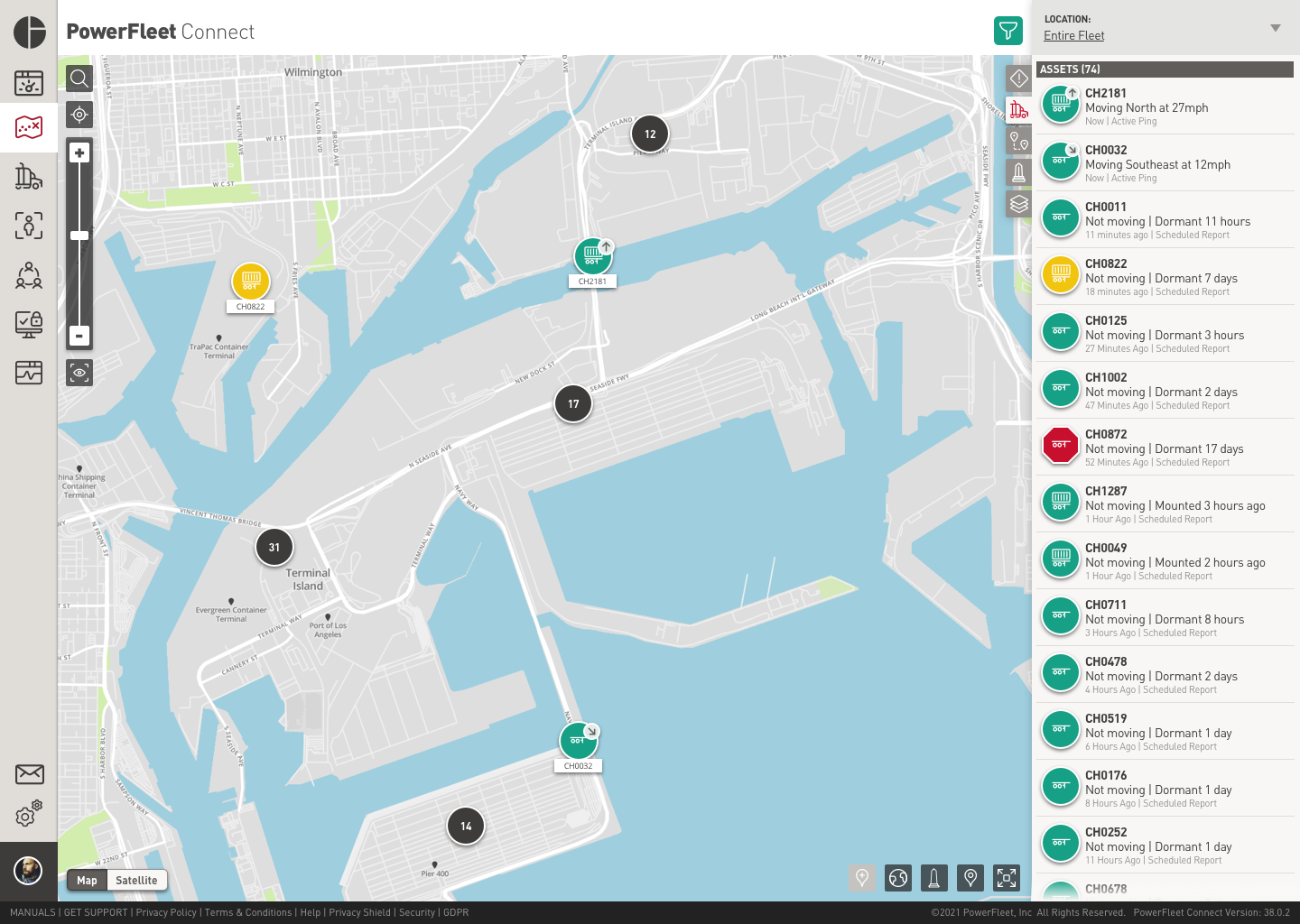Open the user groups sidebar icon
The height and width of the screenshot is (924, 1300).
(29, 274)
